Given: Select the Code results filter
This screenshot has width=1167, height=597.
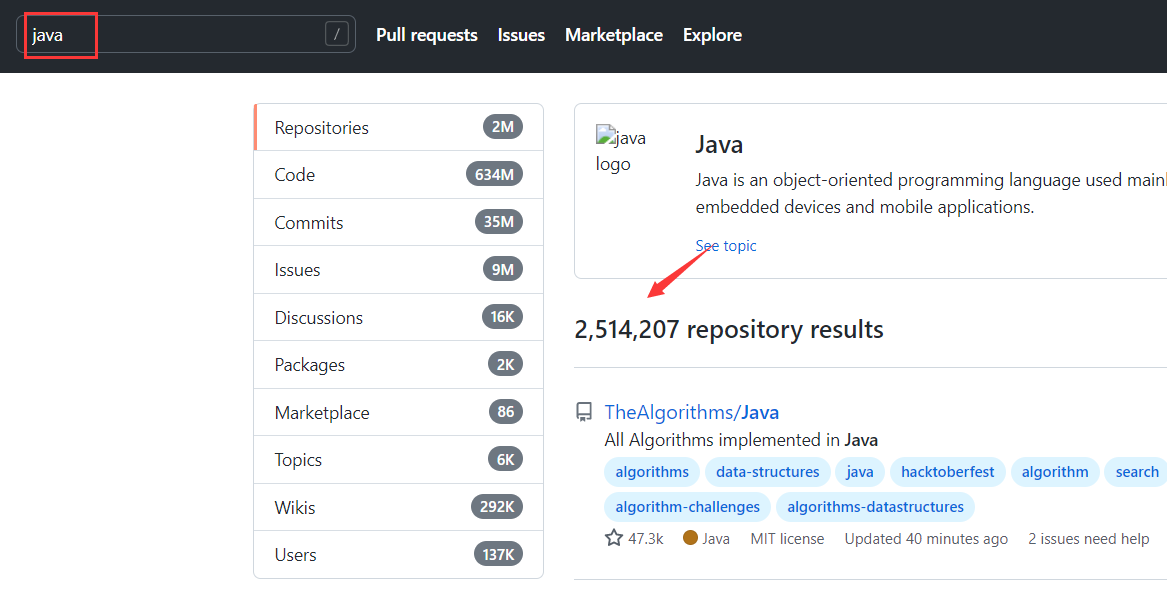Looking at the screenshot, I should (399, 174).
